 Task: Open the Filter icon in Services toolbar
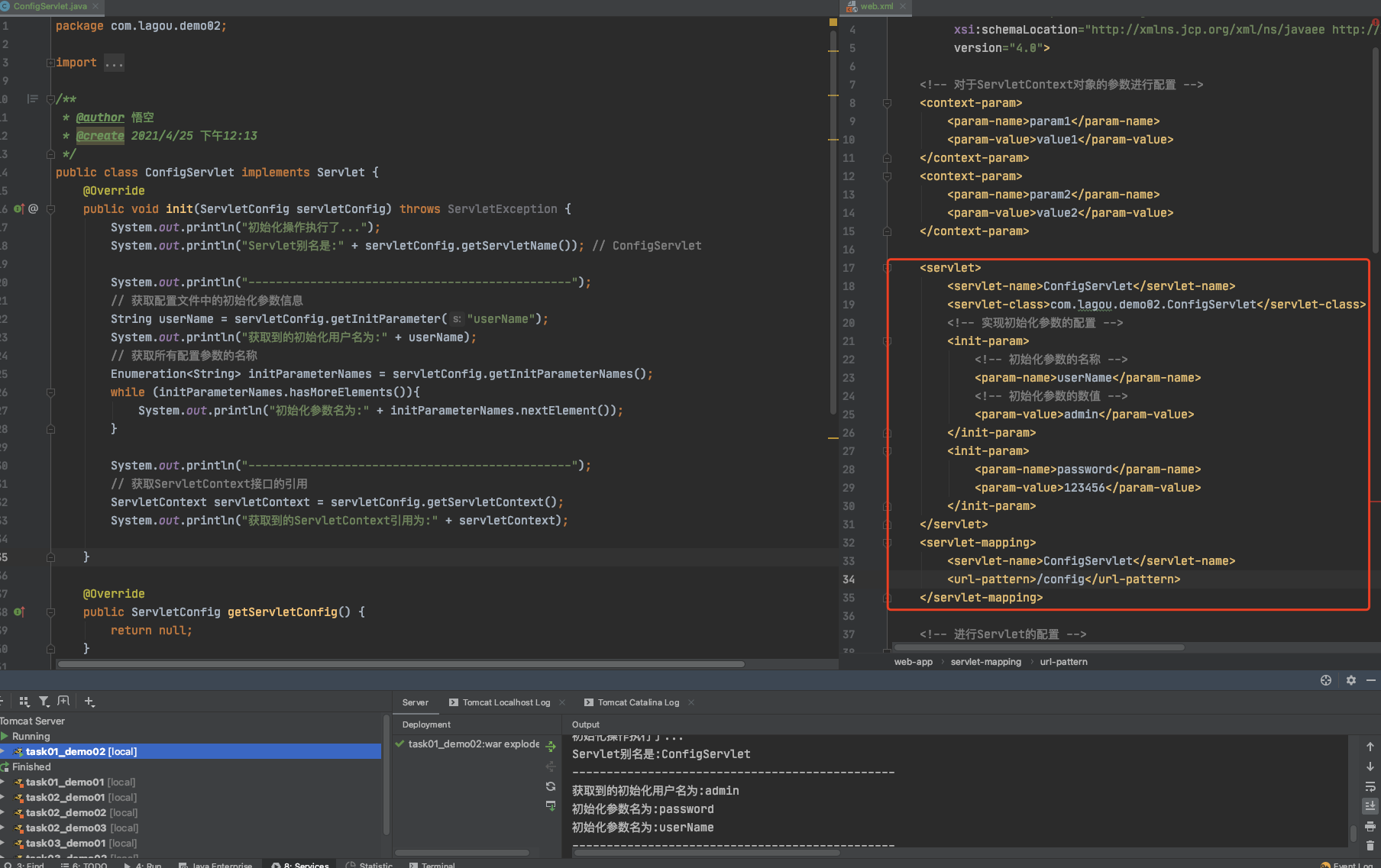pyautogui.click(x=44, y=701)
